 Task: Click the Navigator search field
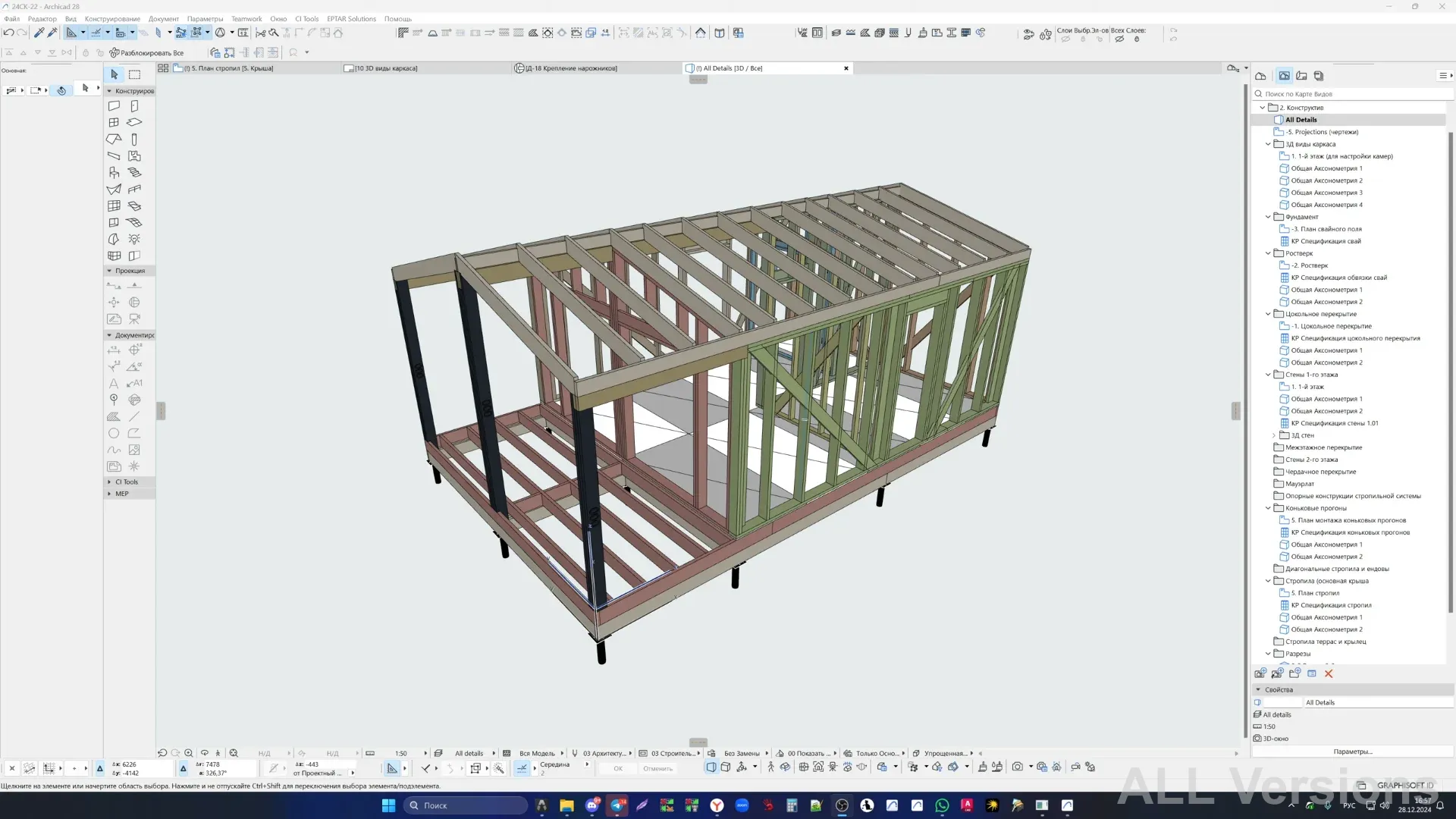[1352, 94]
